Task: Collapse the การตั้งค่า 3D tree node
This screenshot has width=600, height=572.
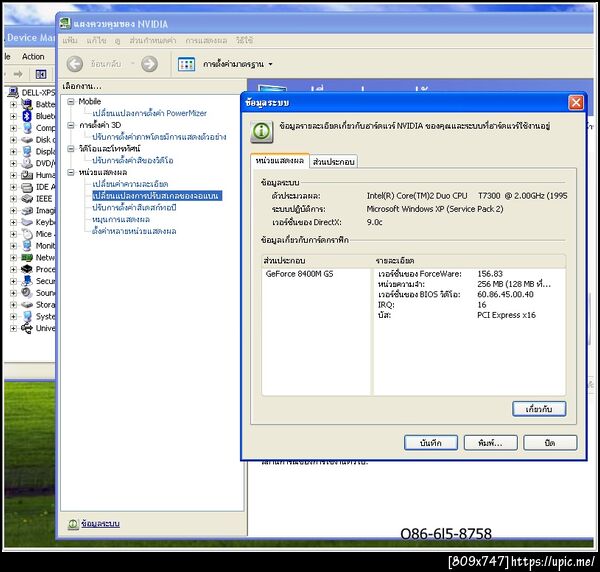Action: pos(71,125)
